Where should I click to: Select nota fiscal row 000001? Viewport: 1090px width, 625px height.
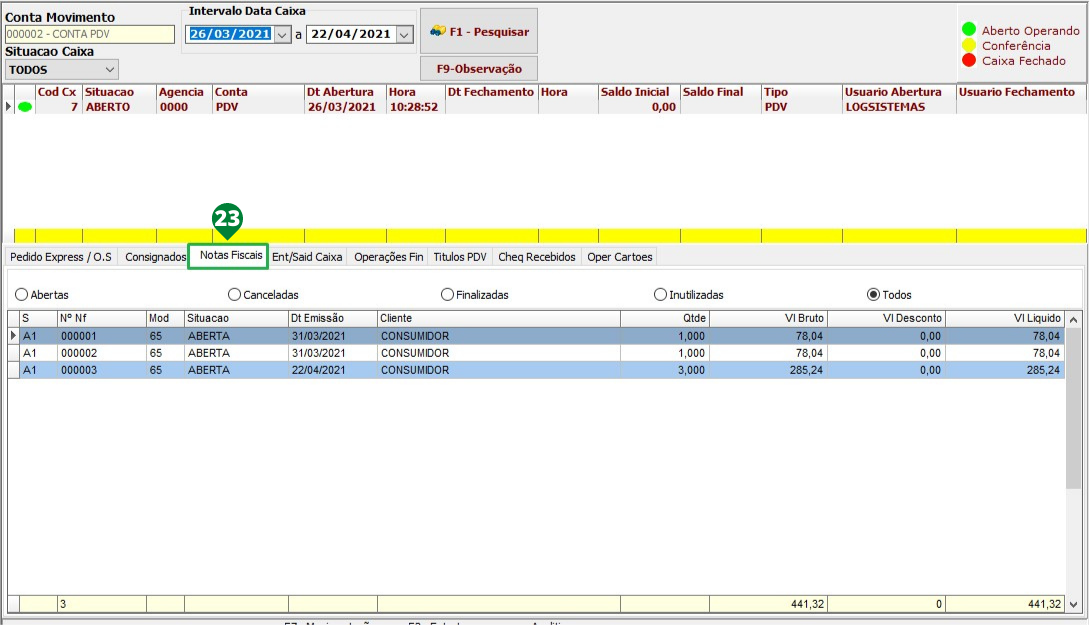[x=536, y=336]
